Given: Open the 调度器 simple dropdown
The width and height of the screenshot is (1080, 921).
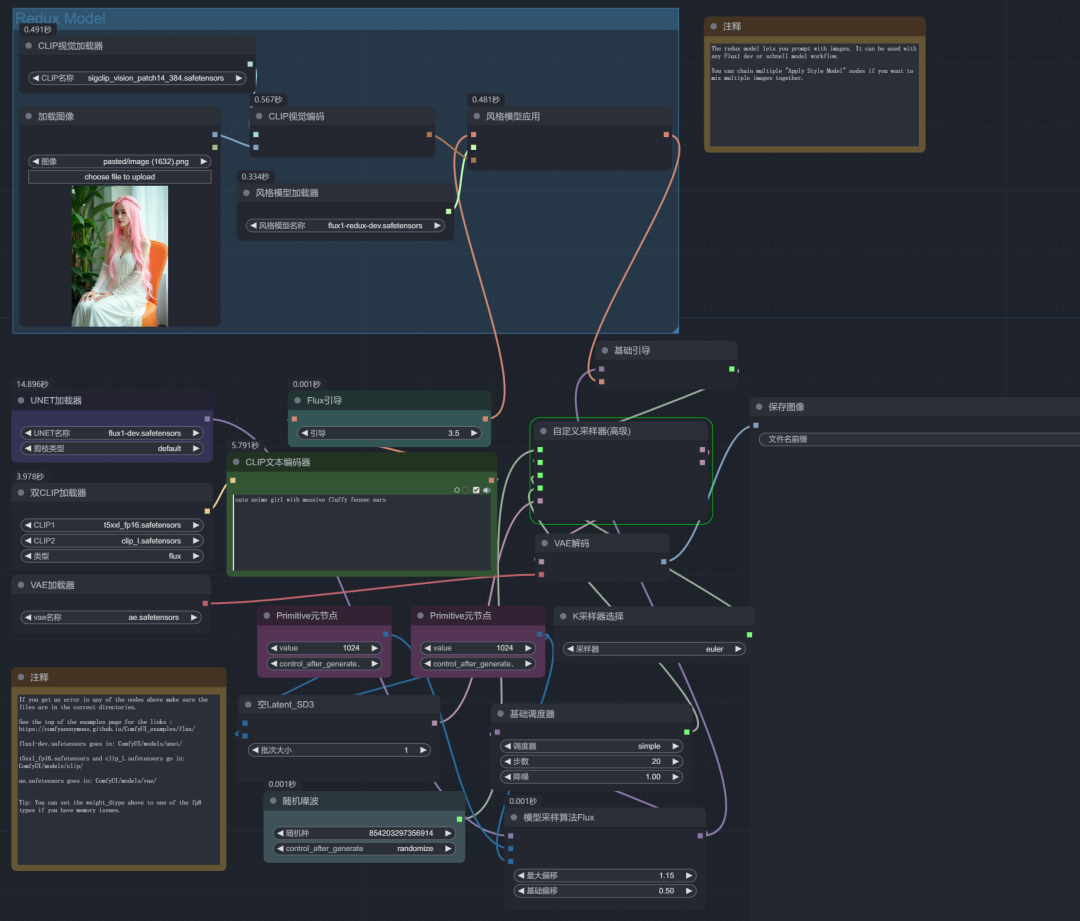Looking at the screenshot, I should pos(592,746).
